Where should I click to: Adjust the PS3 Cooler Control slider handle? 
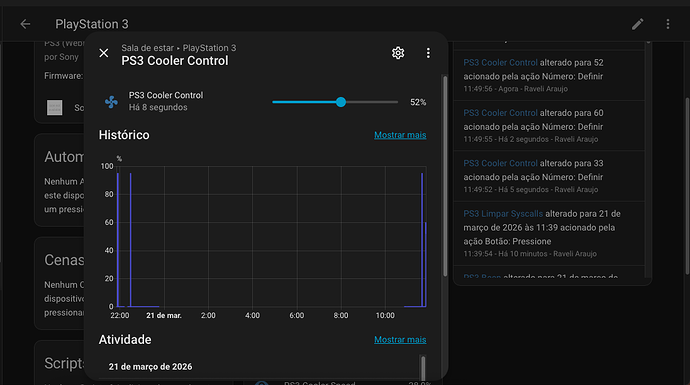click(341, 102)
